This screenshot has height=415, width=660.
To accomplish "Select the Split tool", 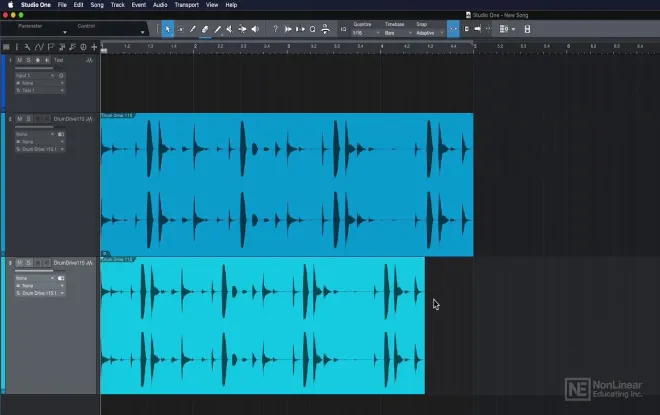I will tap(192, 29).
